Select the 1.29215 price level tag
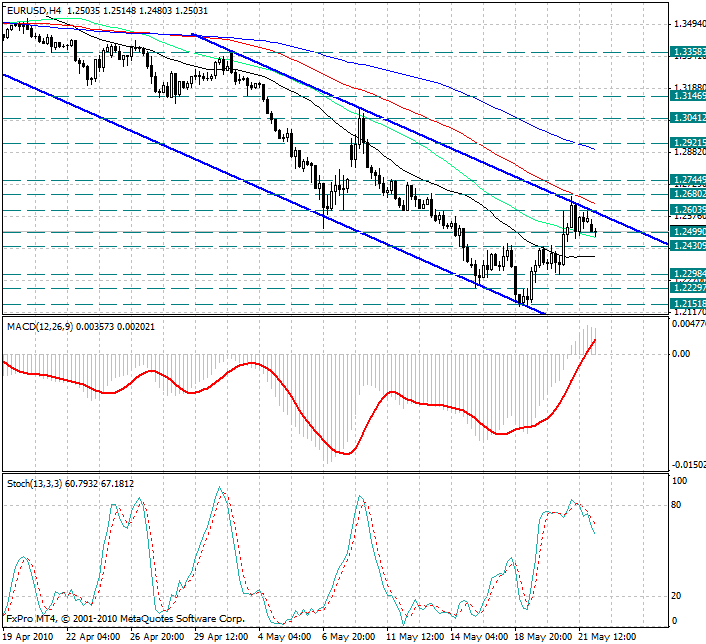 (x=688, y=143)
